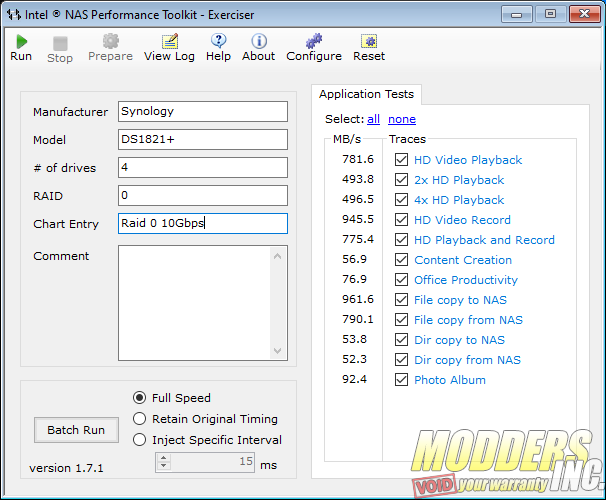This screenshot has height=500, width=606.
Task: Toggle HD Video Record checkbox
Action: tap(401, 220)
